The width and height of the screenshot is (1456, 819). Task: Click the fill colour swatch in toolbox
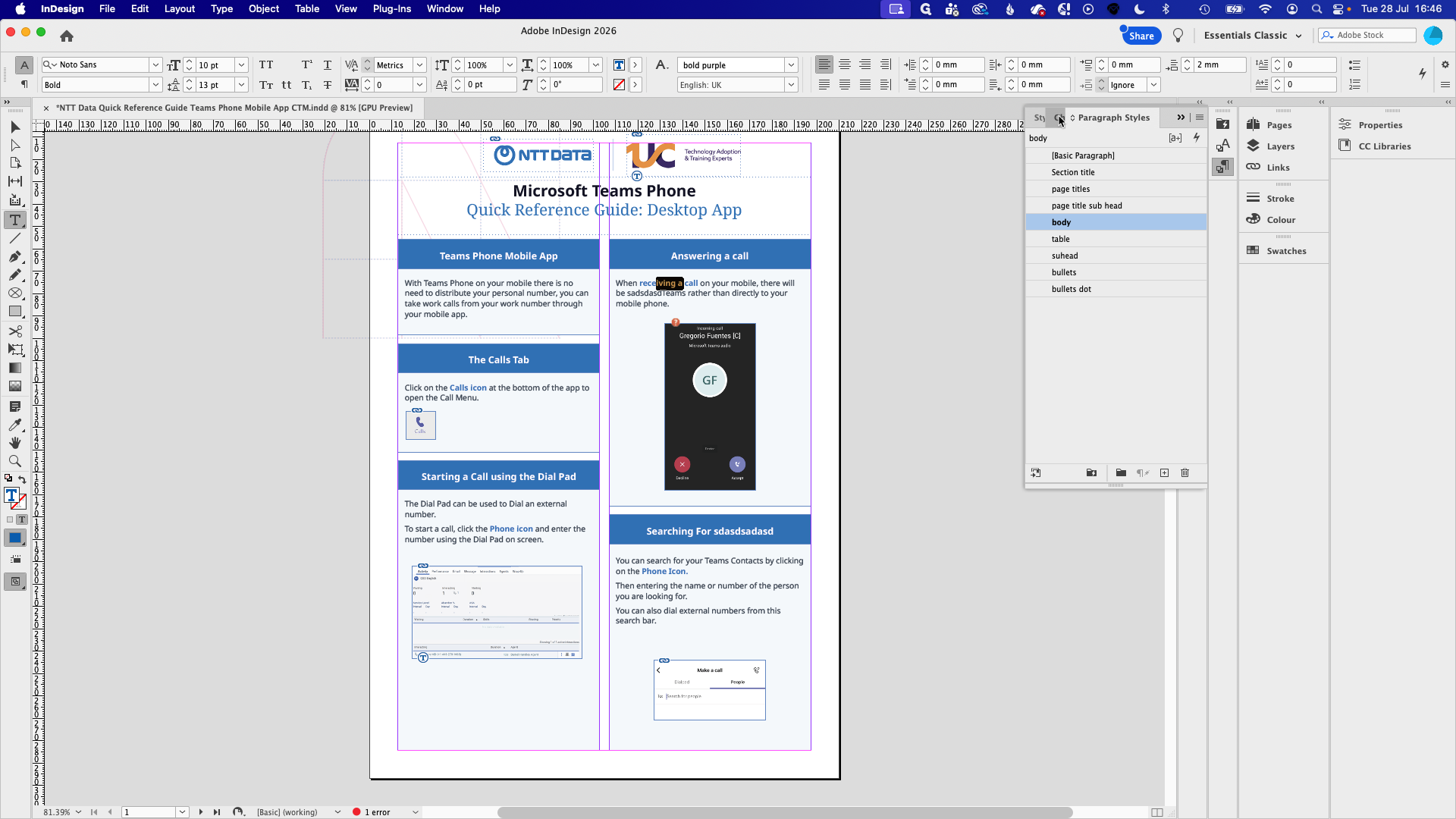11,495
